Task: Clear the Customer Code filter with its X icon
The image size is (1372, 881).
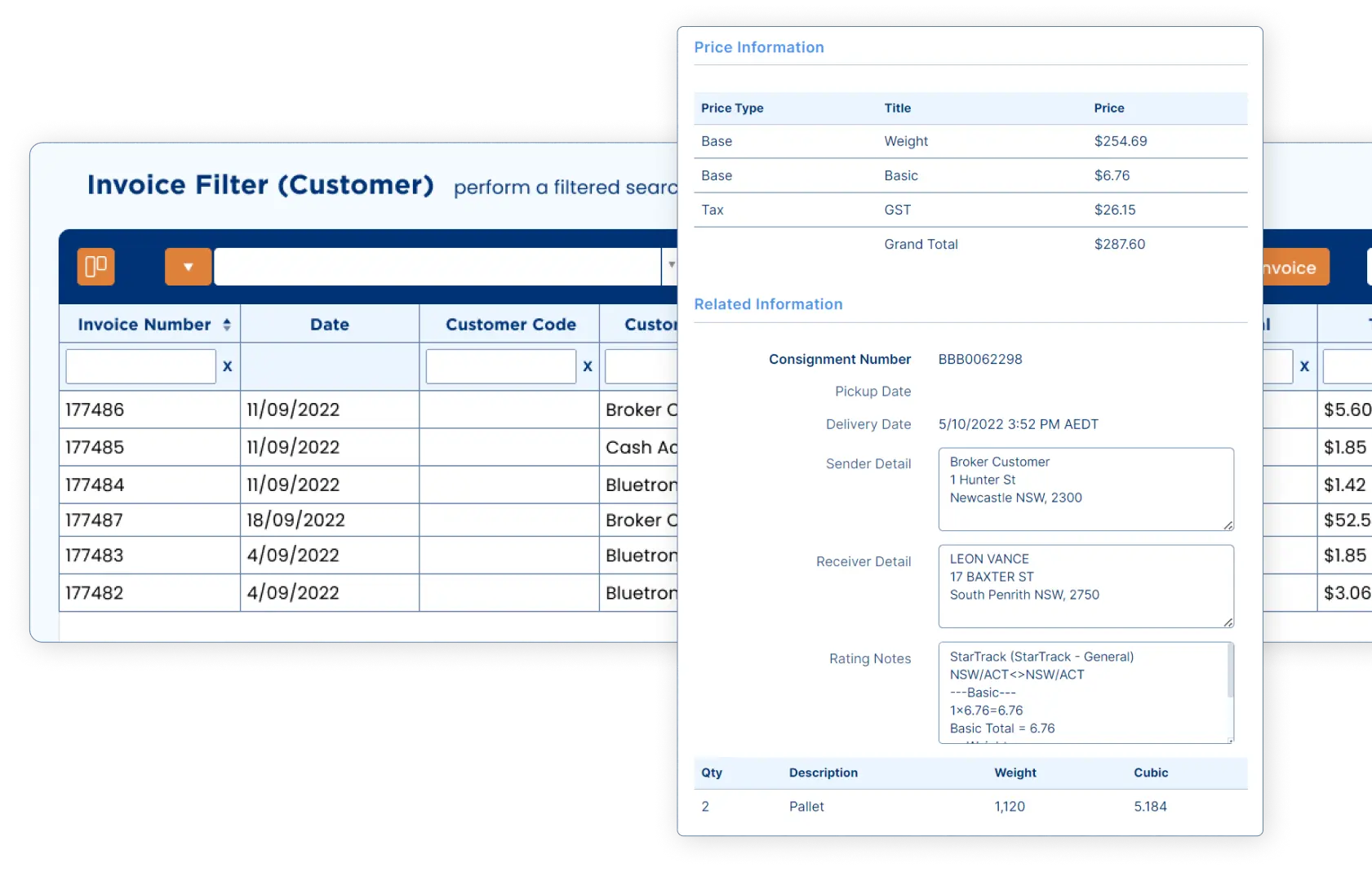Action: 588,366
